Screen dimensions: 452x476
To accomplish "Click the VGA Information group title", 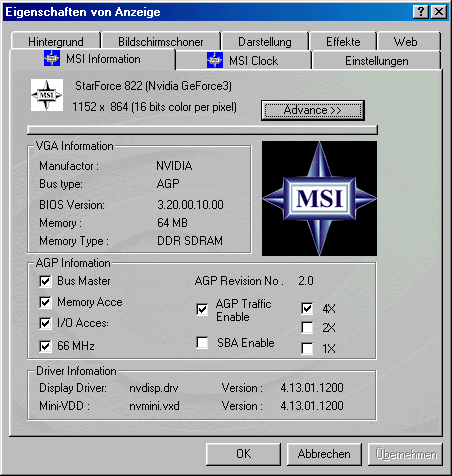I will 75,146.
